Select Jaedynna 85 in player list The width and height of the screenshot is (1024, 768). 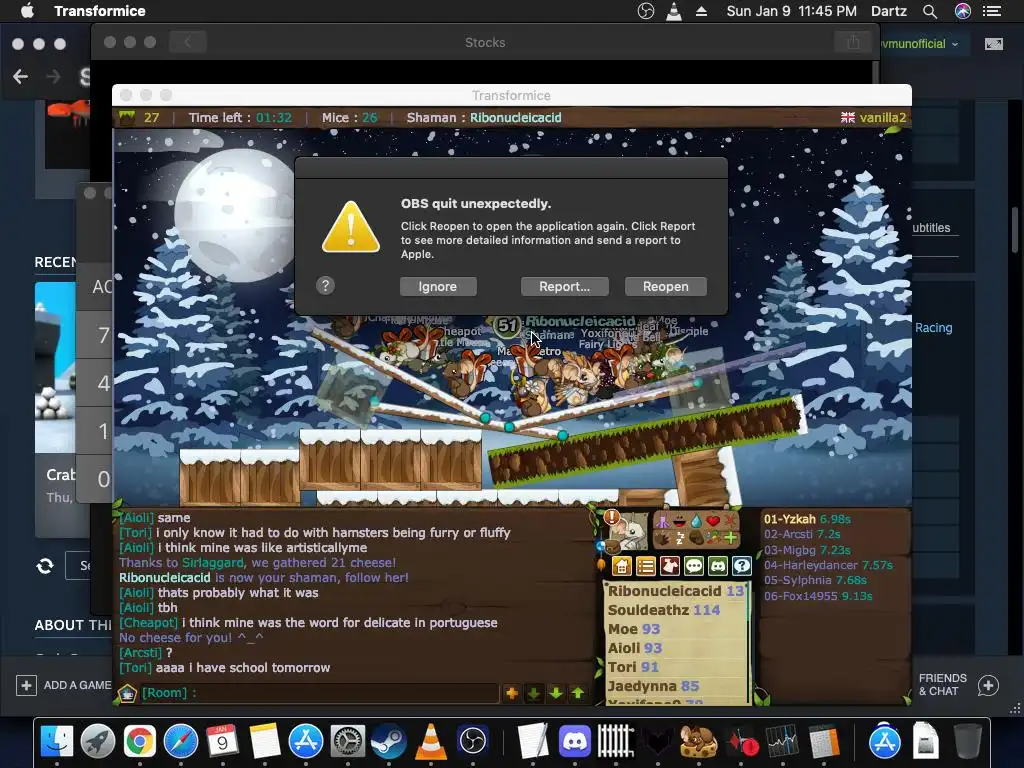(x=653, y=686)
